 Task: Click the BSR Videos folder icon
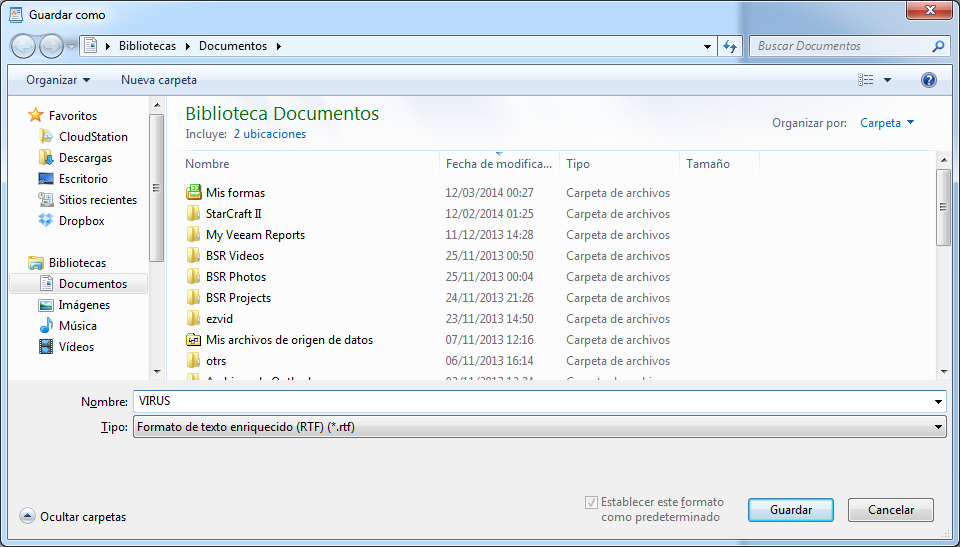click(193, 255)
